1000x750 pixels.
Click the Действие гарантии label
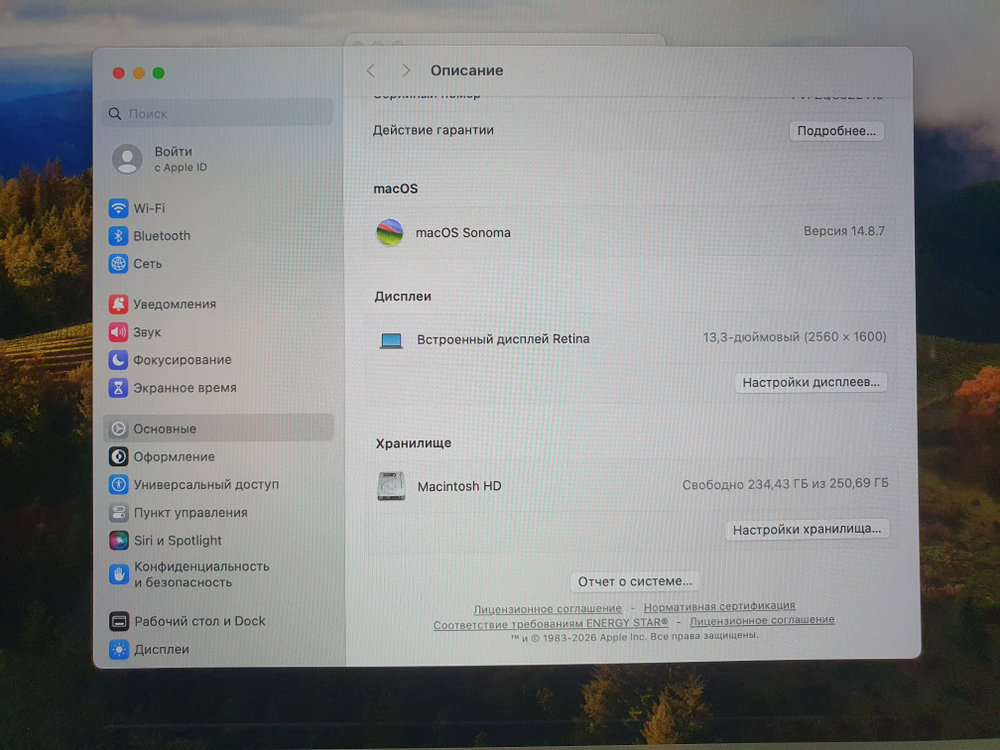tap(433, 130)
